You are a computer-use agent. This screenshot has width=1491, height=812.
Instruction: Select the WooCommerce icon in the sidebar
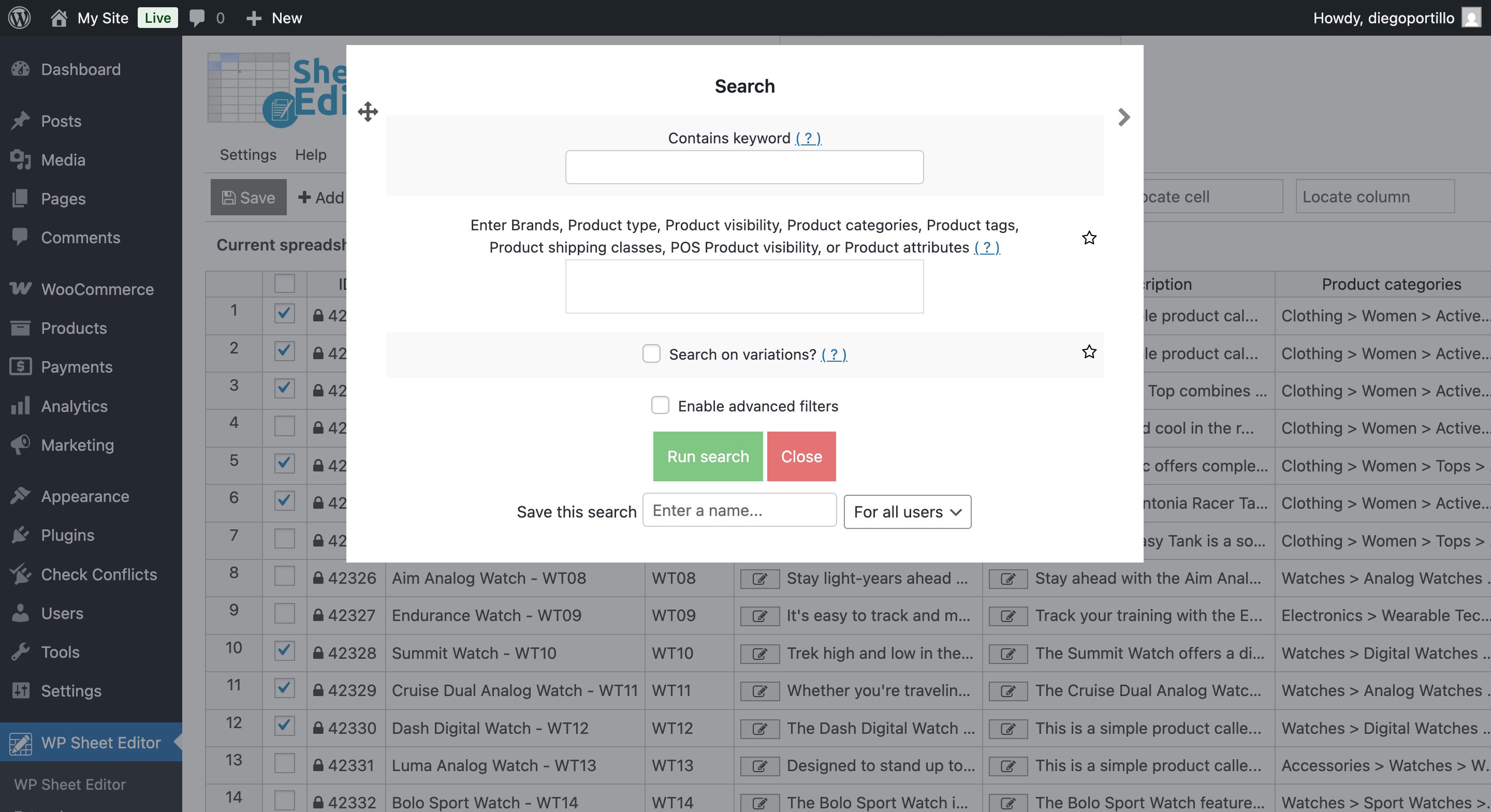coord(20,289)
